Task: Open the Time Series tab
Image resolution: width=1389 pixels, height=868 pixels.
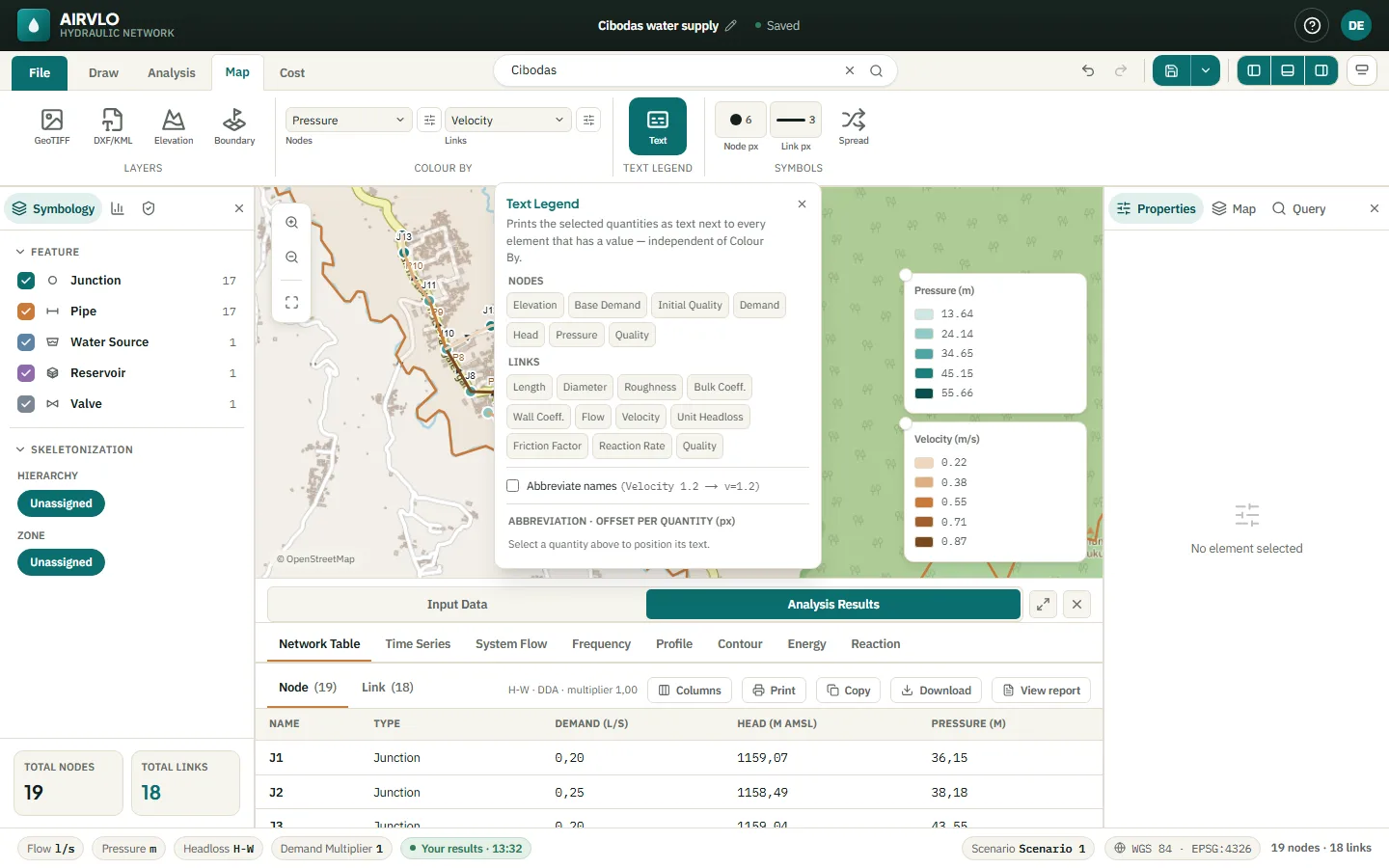Action: [418, 644]
